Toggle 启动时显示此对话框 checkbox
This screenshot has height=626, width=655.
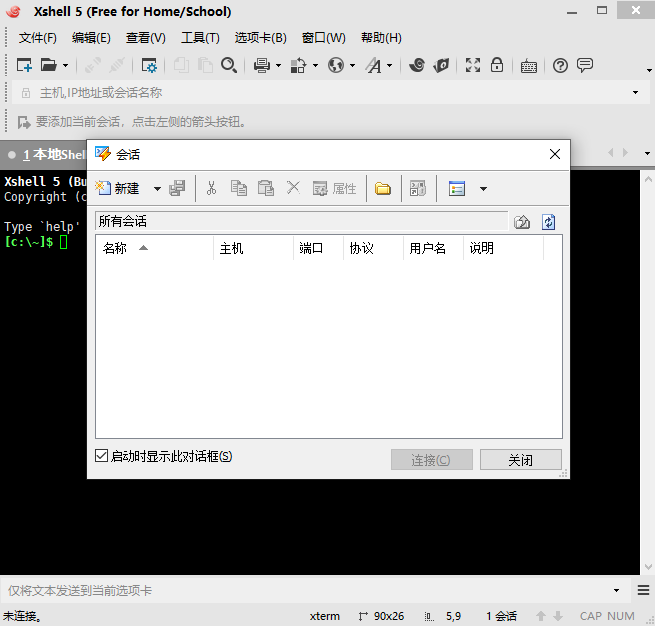pos(102,455)
